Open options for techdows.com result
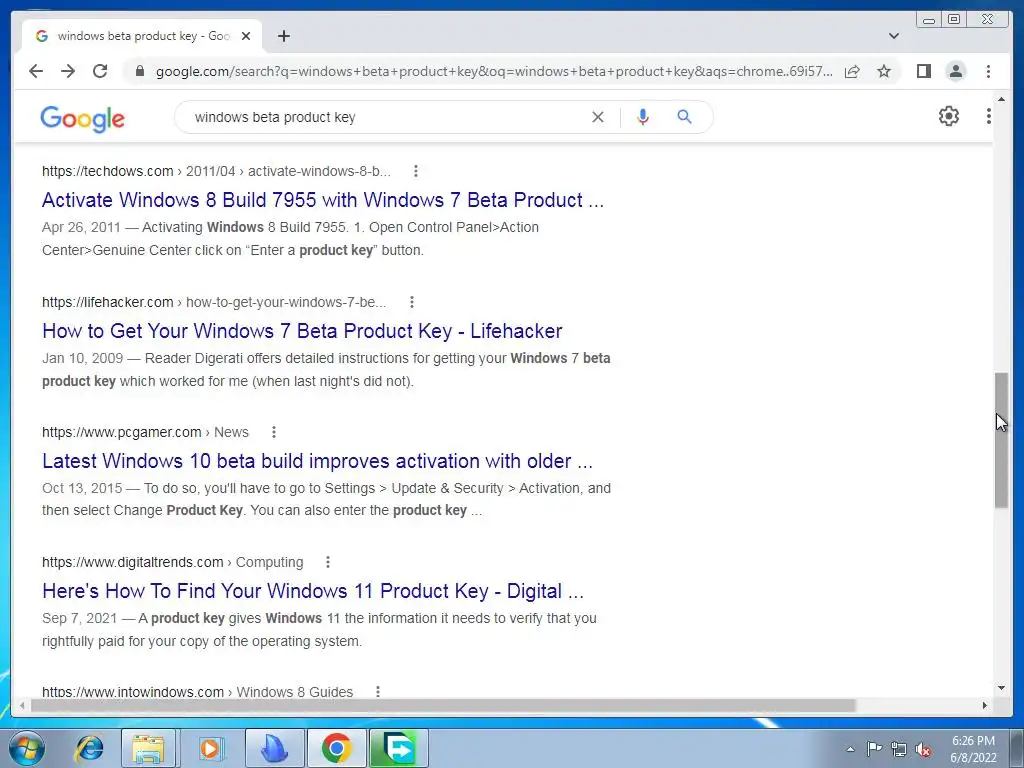 click(415, 171)
